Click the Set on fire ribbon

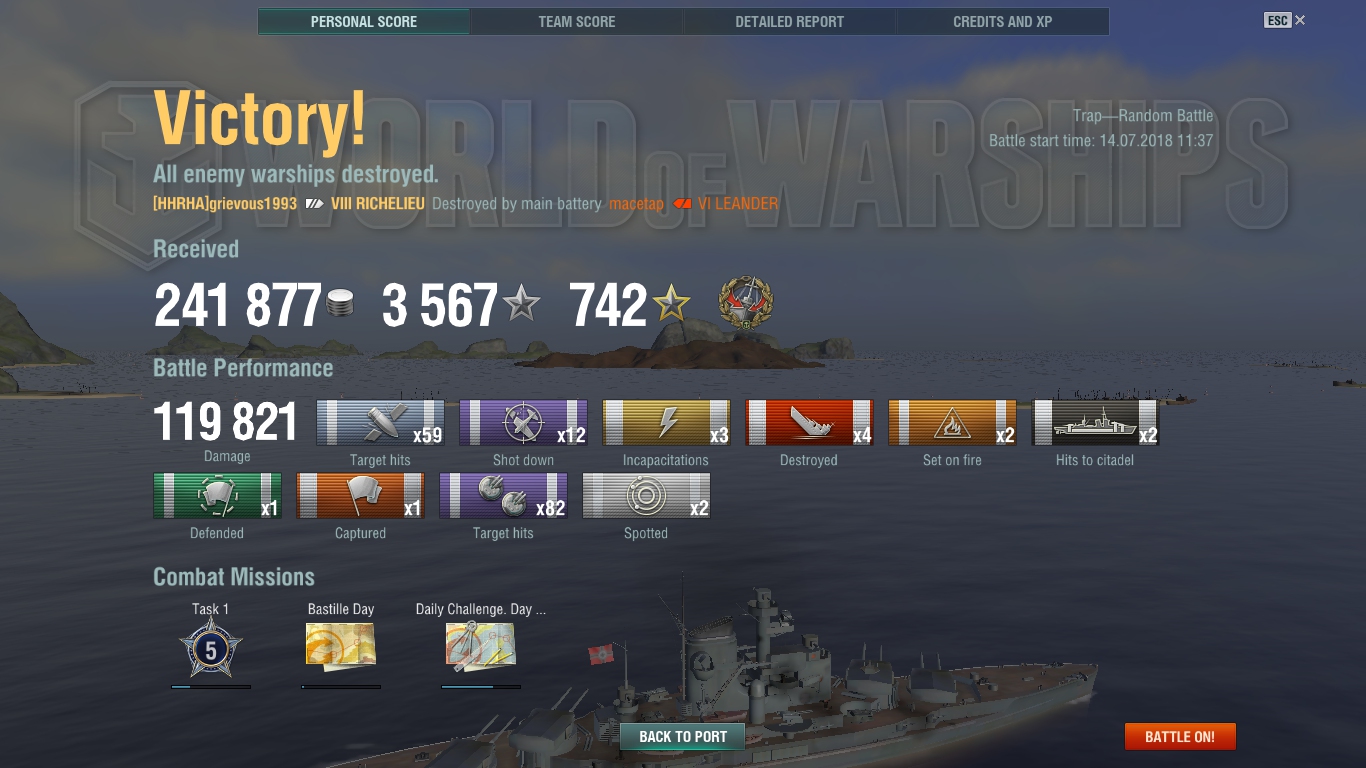(x=952, y=422)
